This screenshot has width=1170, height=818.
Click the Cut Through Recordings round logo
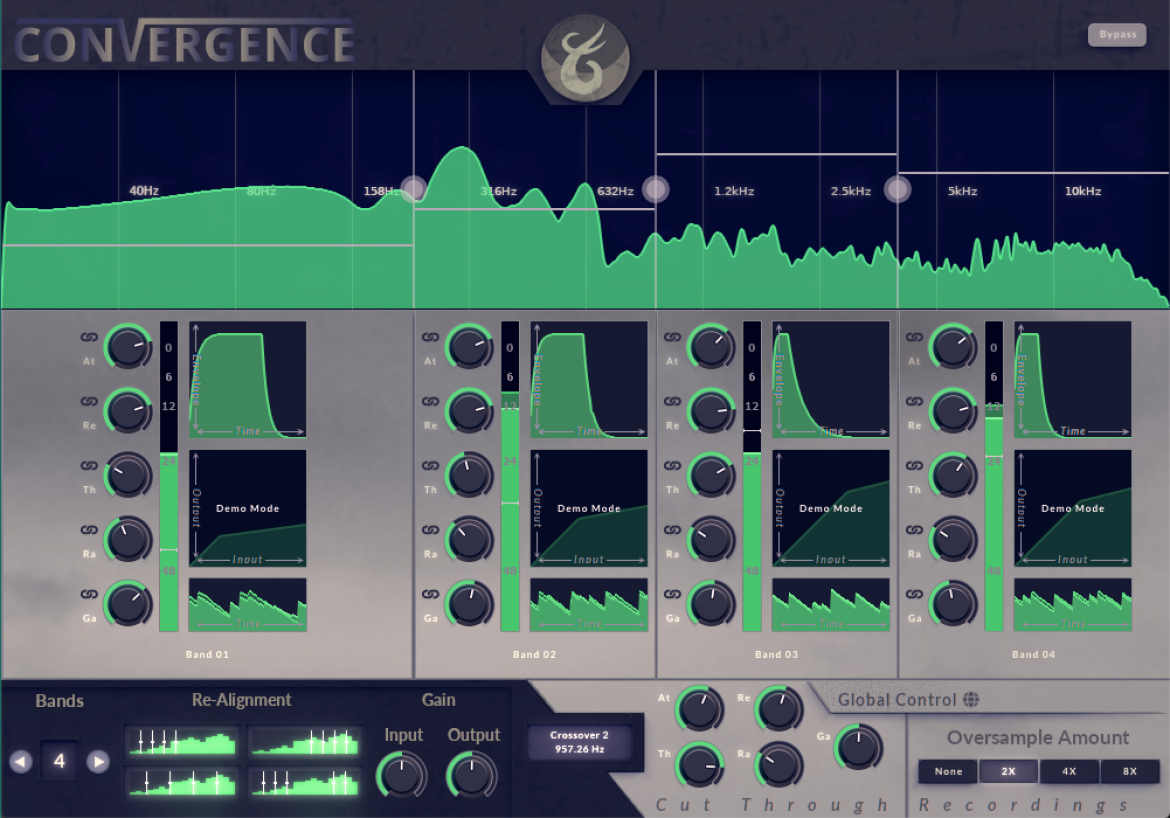[x=585, y=58]
